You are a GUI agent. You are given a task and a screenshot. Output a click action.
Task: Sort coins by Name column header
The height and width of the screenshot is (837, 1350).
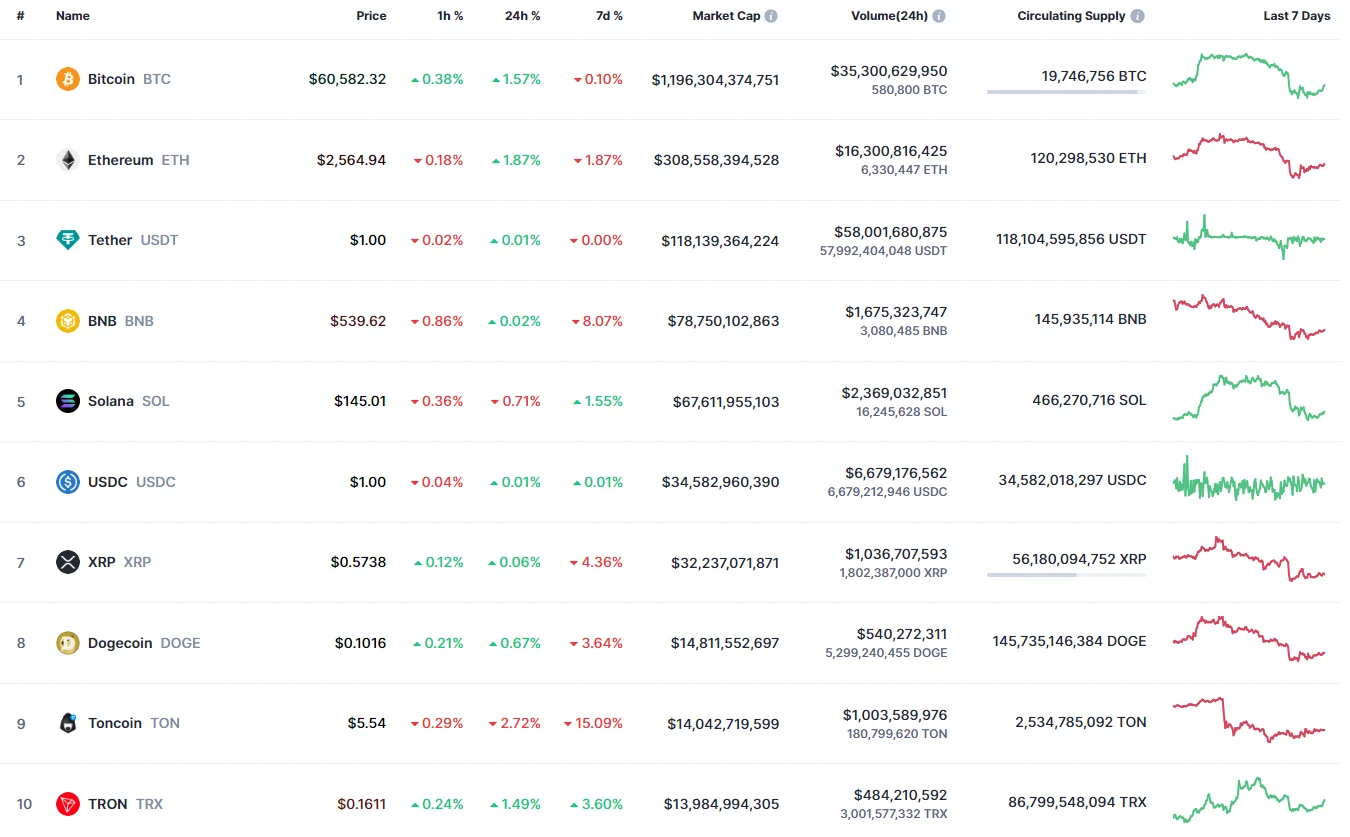coord(73,16)
